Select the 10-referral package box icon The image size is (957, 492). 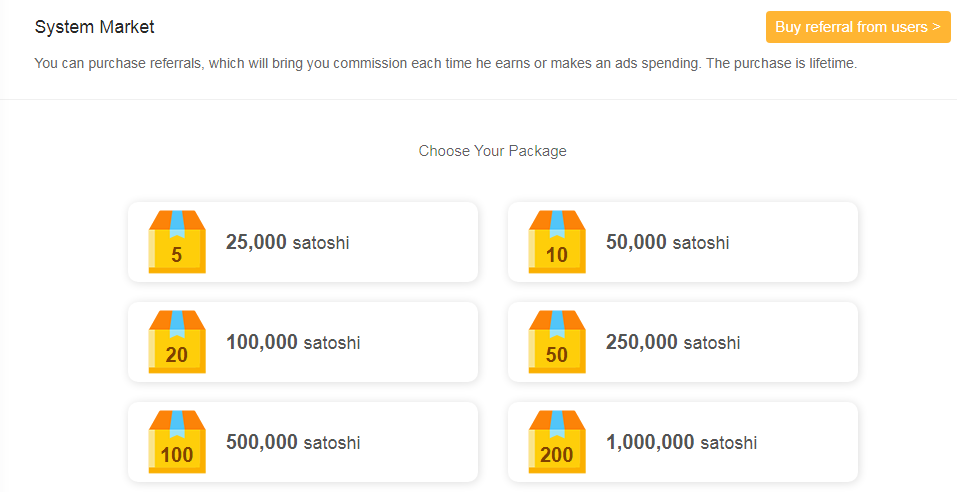[557, 242]
